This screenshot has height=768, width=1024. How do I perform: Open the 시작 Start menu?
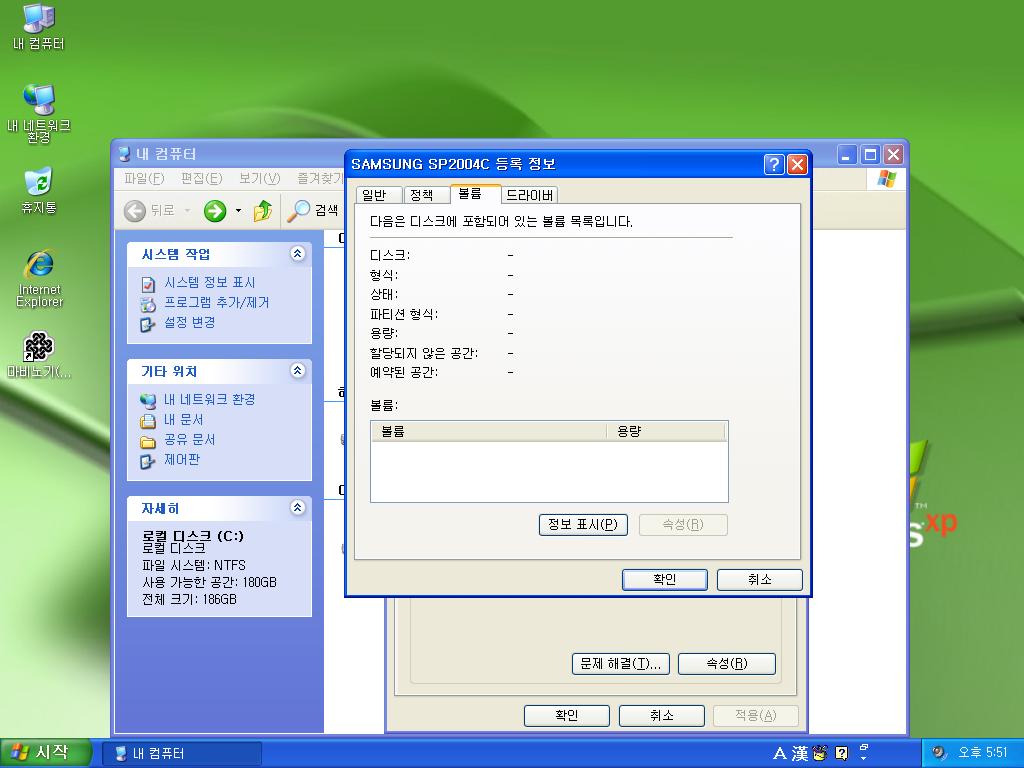[44, 753]
